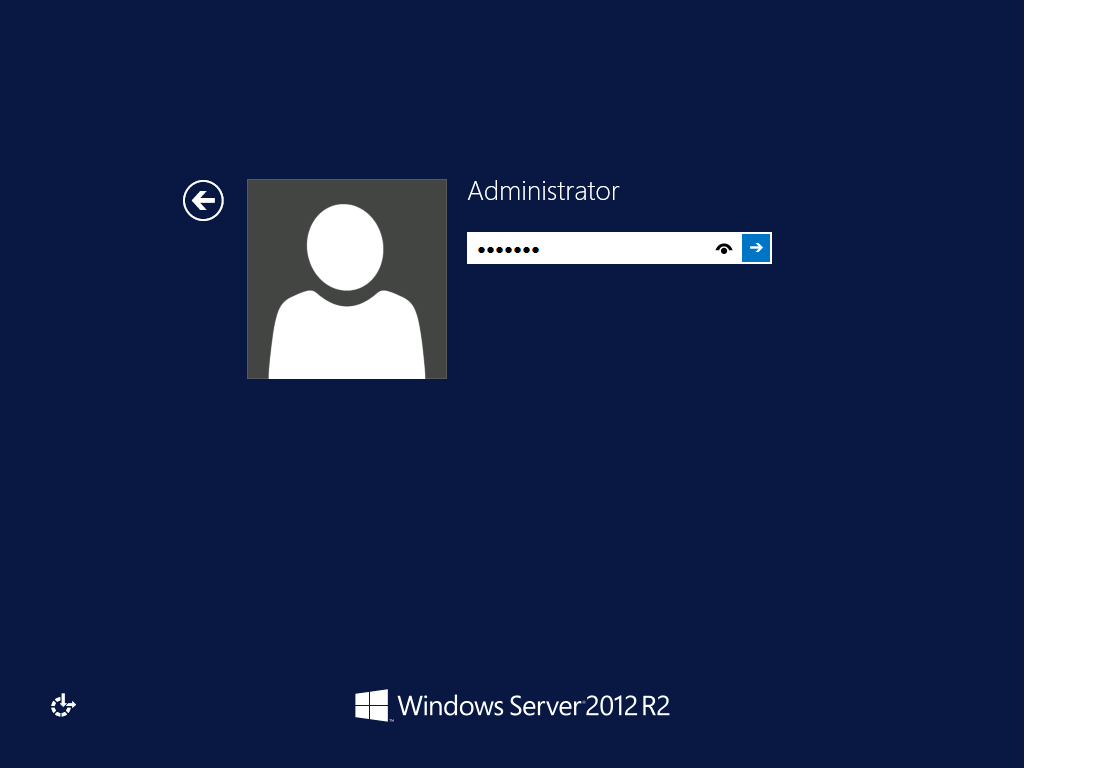Reveal the password with the eye icon
Screen dimensions: 1096x768
(x=724, y=249)
